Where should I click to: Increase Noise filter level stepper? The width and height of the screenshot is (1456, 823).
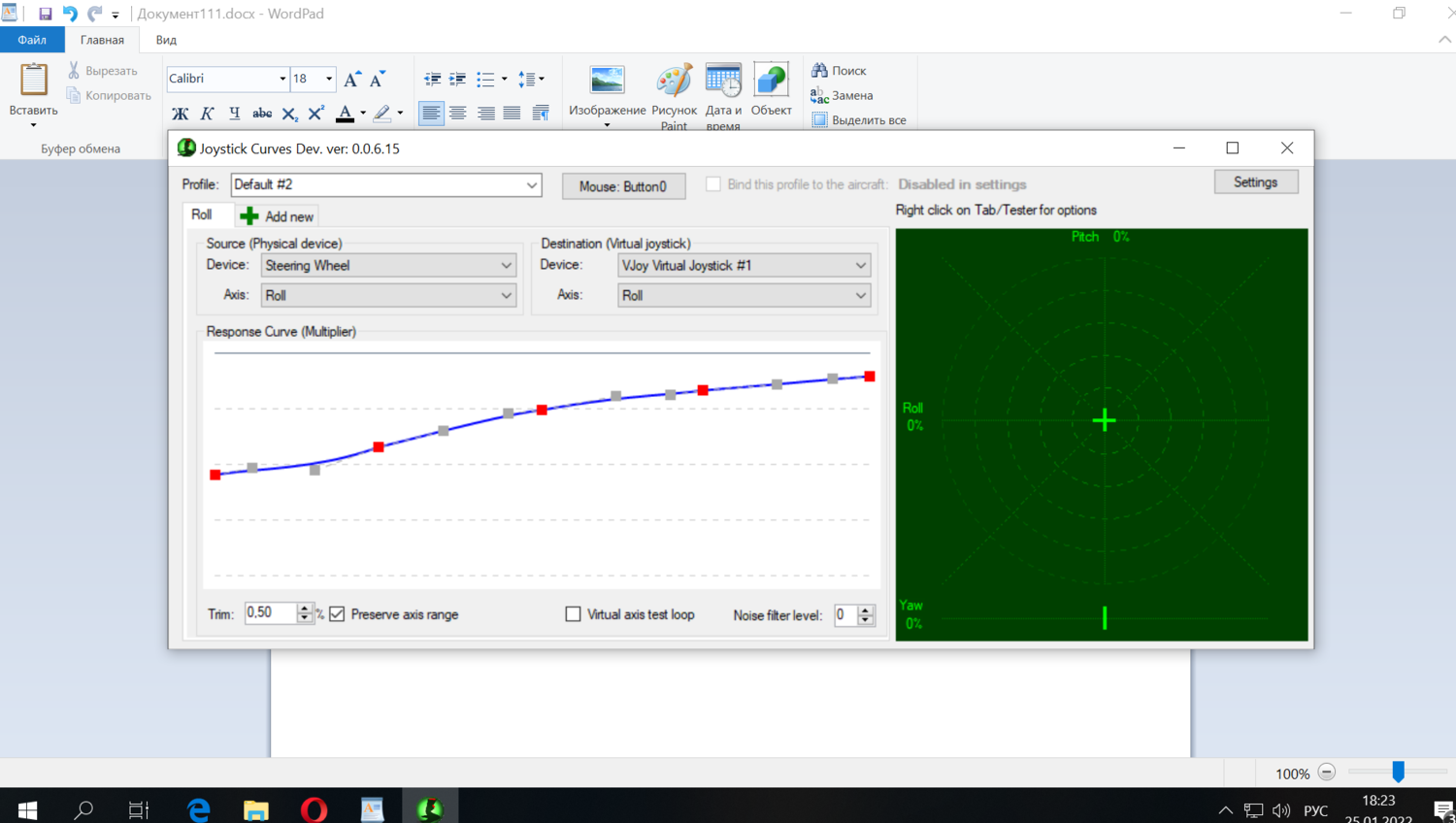pos(865,609)
